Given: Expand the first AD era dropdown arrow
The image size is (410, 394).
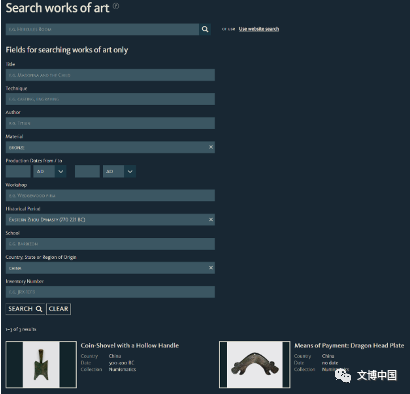Looking at the screenshot, I should 61,171.
